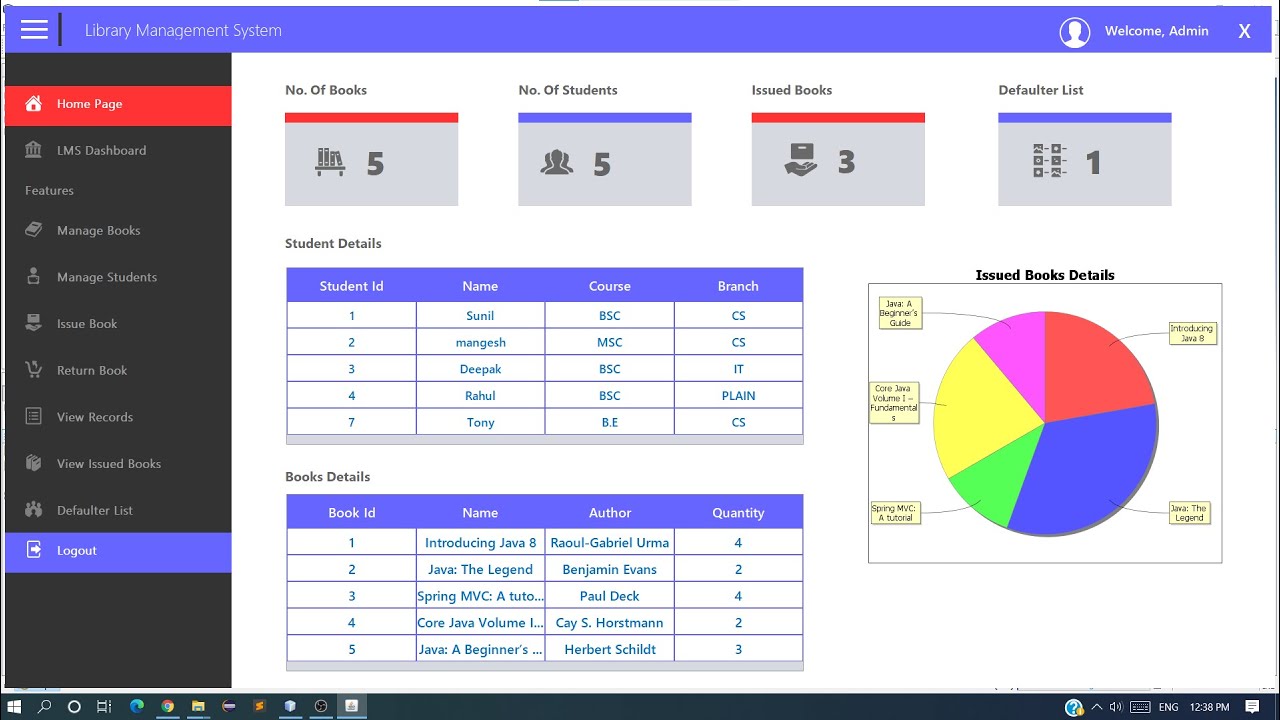
Task: Click the Library Management System title
Action: (183, 31)
